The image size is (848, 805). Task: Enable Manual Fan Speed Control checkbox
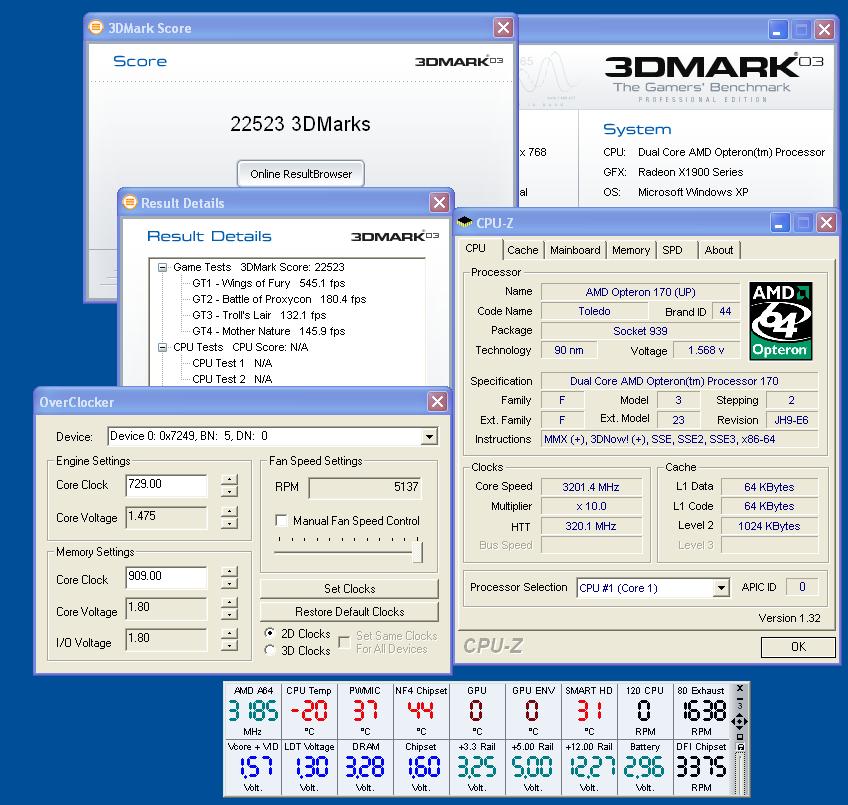(x=281, y=520)
